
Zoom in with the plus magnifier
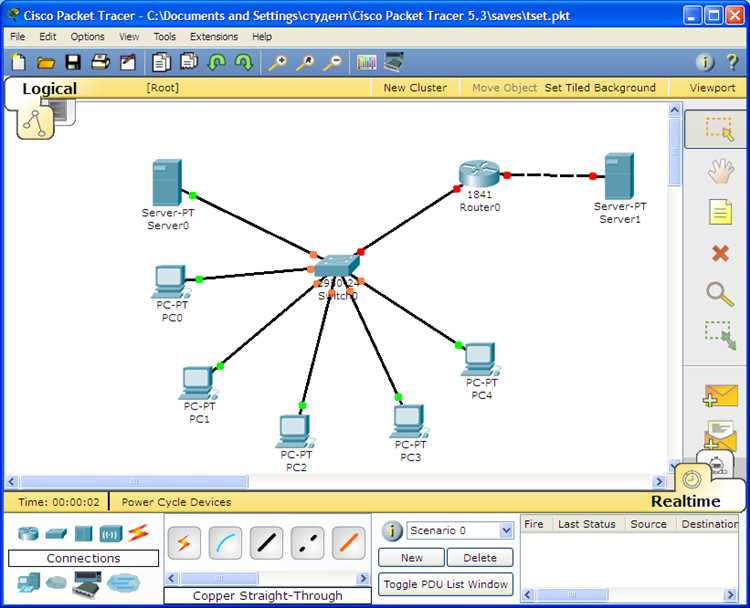(x=277, y=63)
